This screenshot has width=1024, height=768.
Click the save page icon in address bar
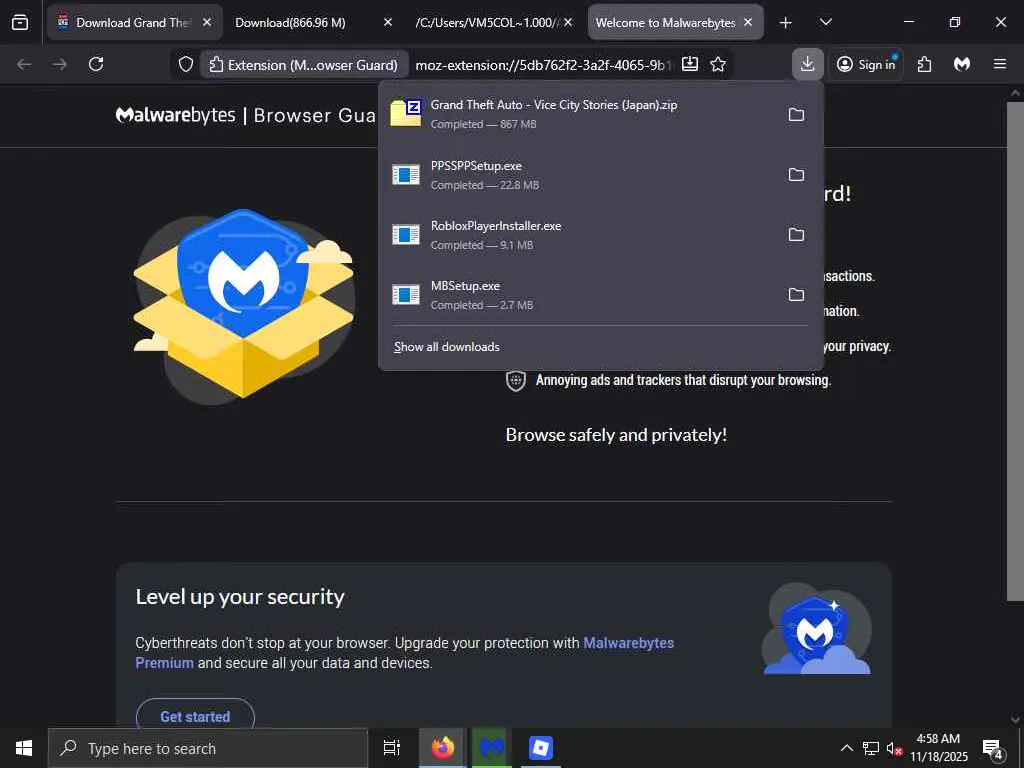tap(690, 64)
